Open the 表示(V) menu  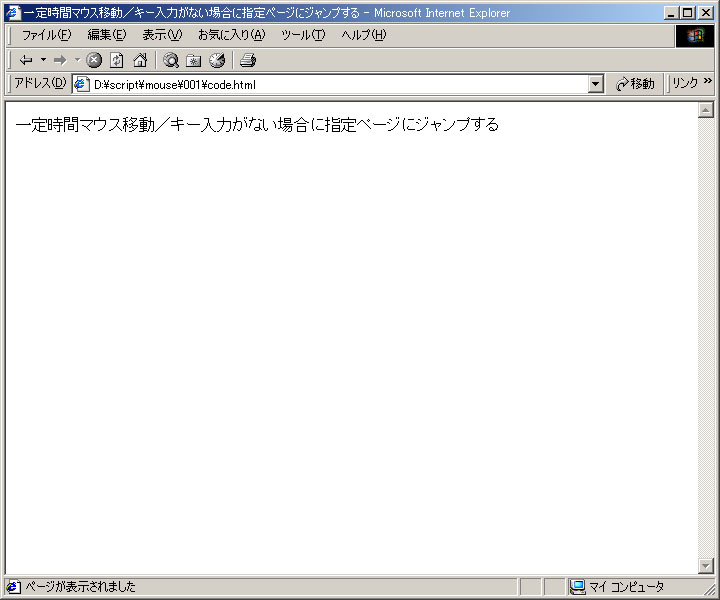[162, 35]
